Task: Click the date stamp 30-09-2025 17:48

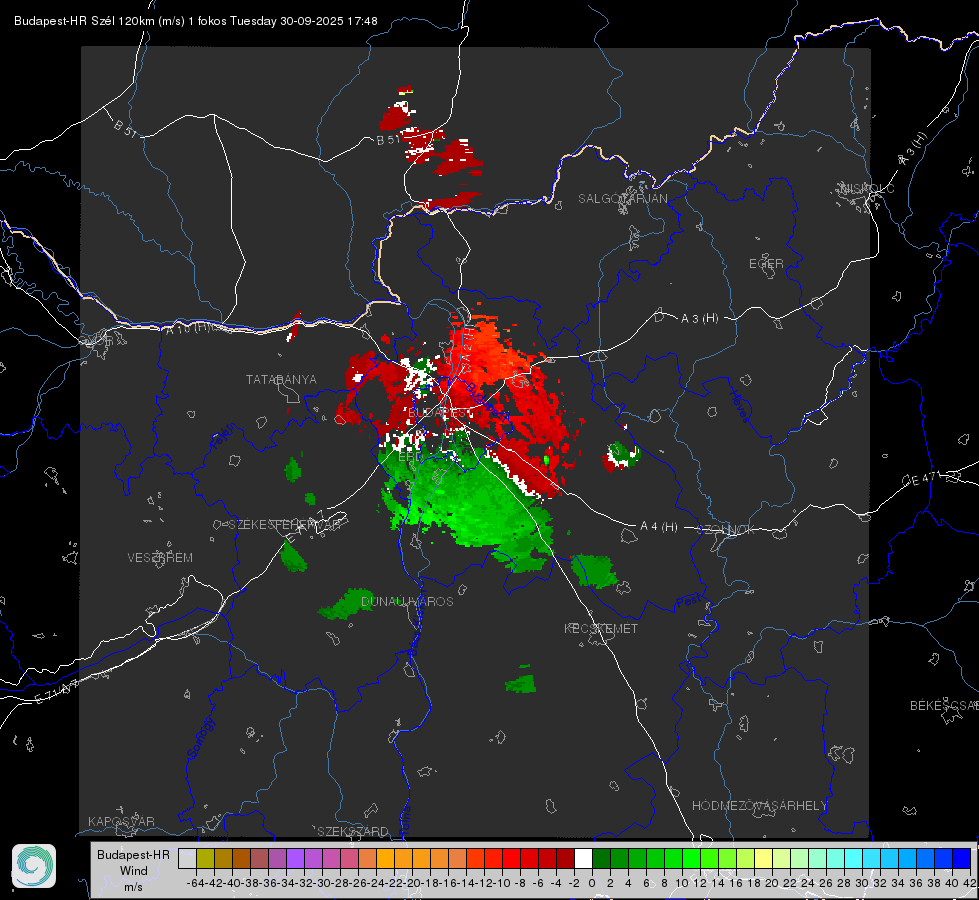Action: 329,21
